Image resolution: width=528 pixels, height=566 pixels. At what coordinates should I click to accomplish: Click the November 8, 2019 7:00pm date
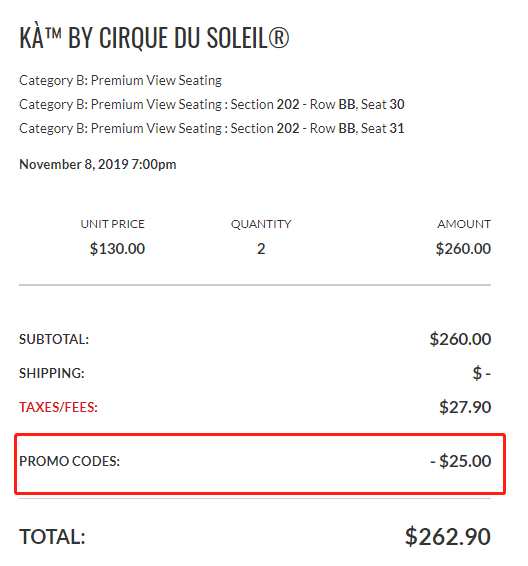[97, 165]
